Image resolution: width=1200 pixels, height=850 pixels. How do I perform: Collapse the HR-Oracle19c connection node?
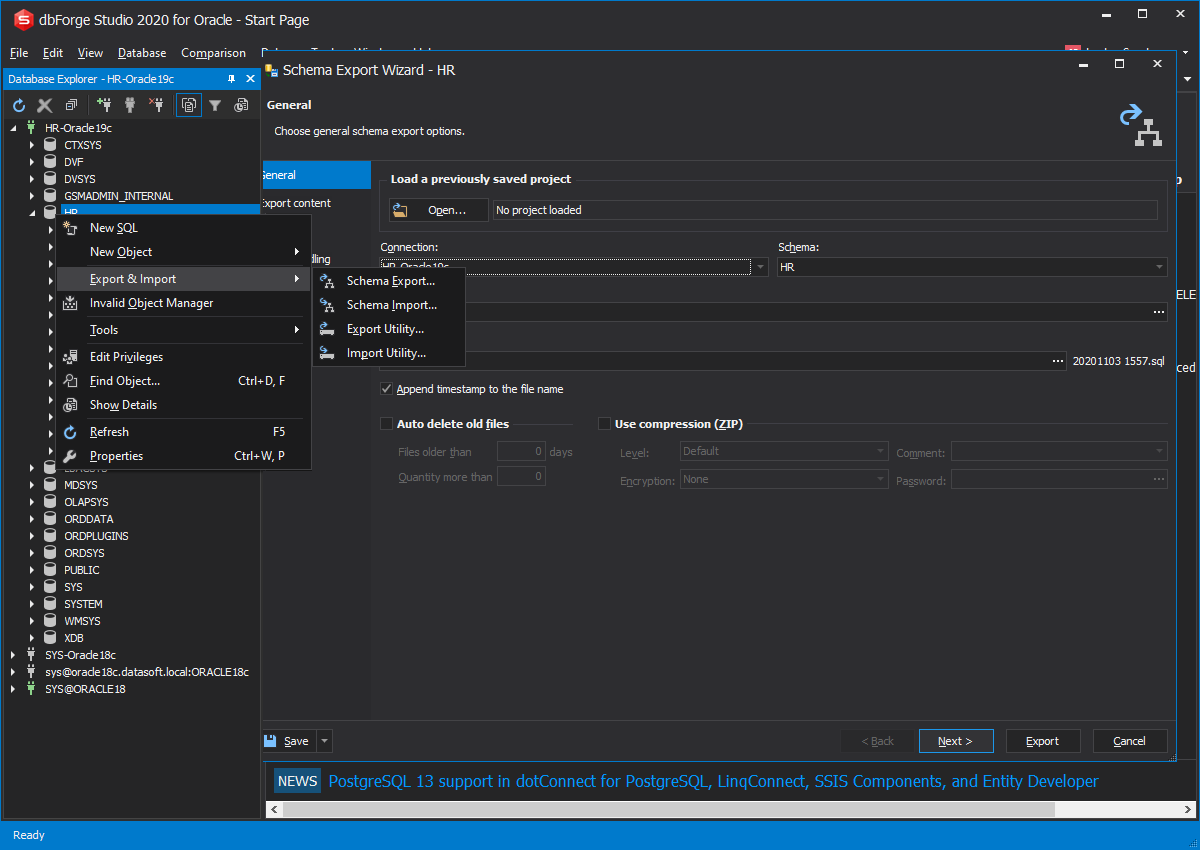[x=14, y=128]
